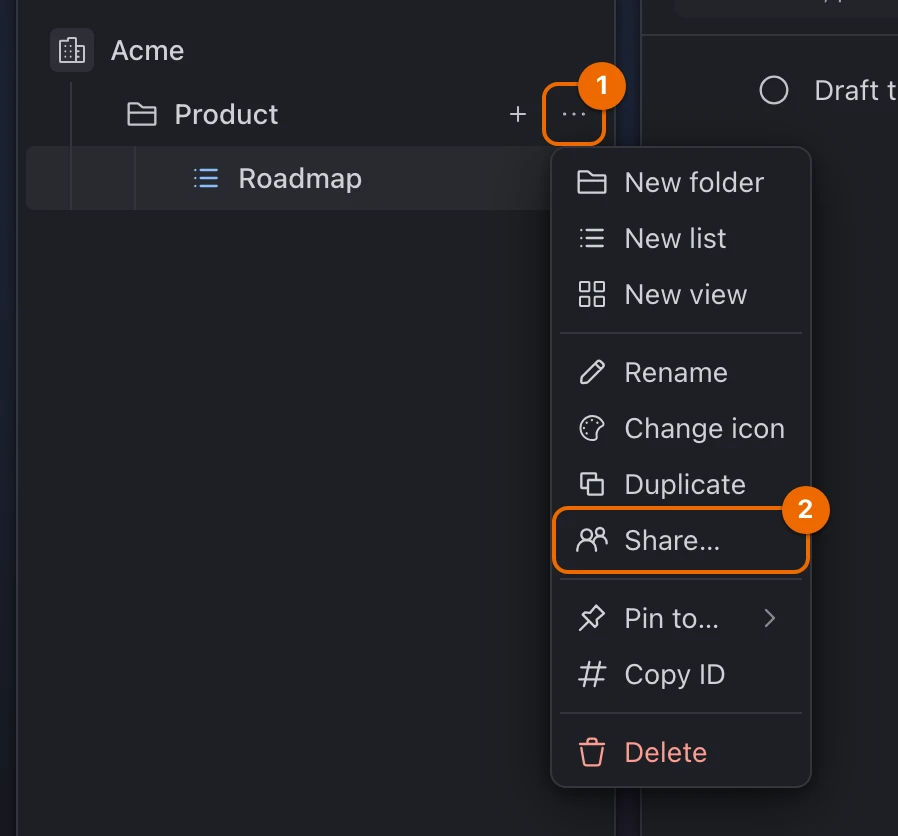Viewport: 898px width, 836px height.
Task: Click the Product folder icon
Action: tap(141, 115)
